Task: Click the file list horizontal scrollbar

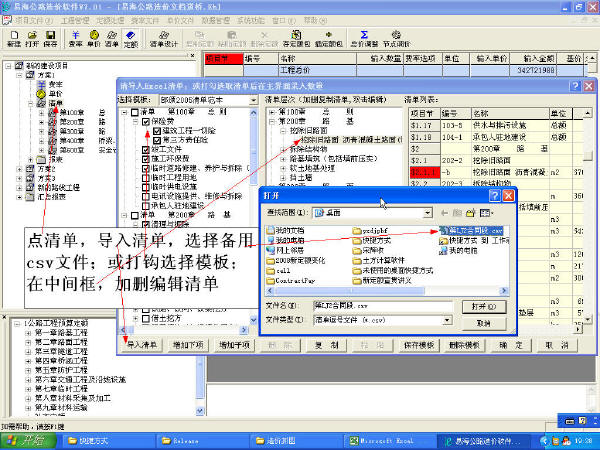Action: click(387, 291)
